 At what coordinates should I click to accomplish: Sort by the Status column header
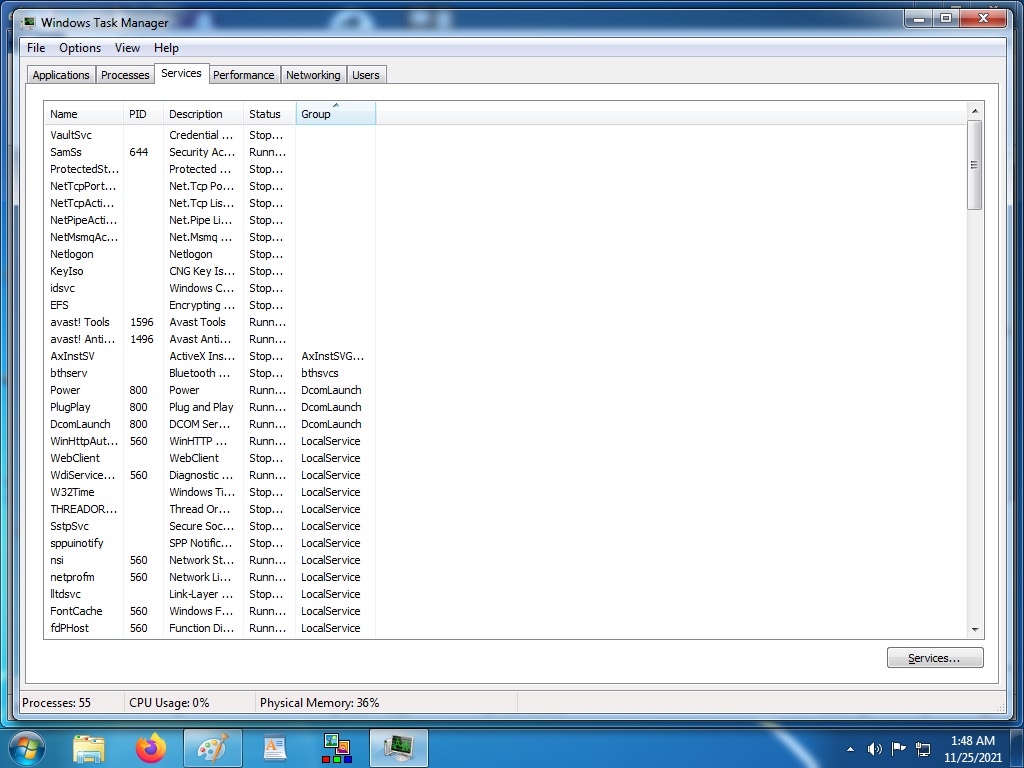point(270,114)
